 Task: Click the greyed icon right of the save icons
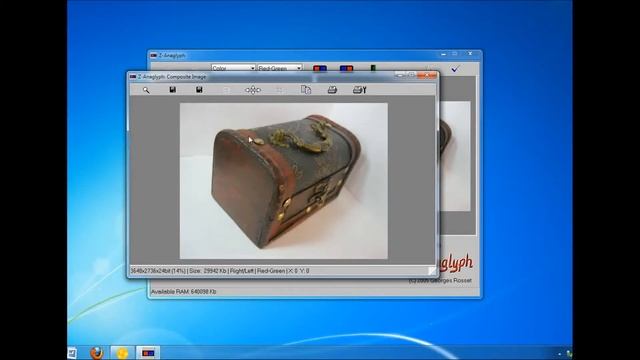(x=226, y=90)
